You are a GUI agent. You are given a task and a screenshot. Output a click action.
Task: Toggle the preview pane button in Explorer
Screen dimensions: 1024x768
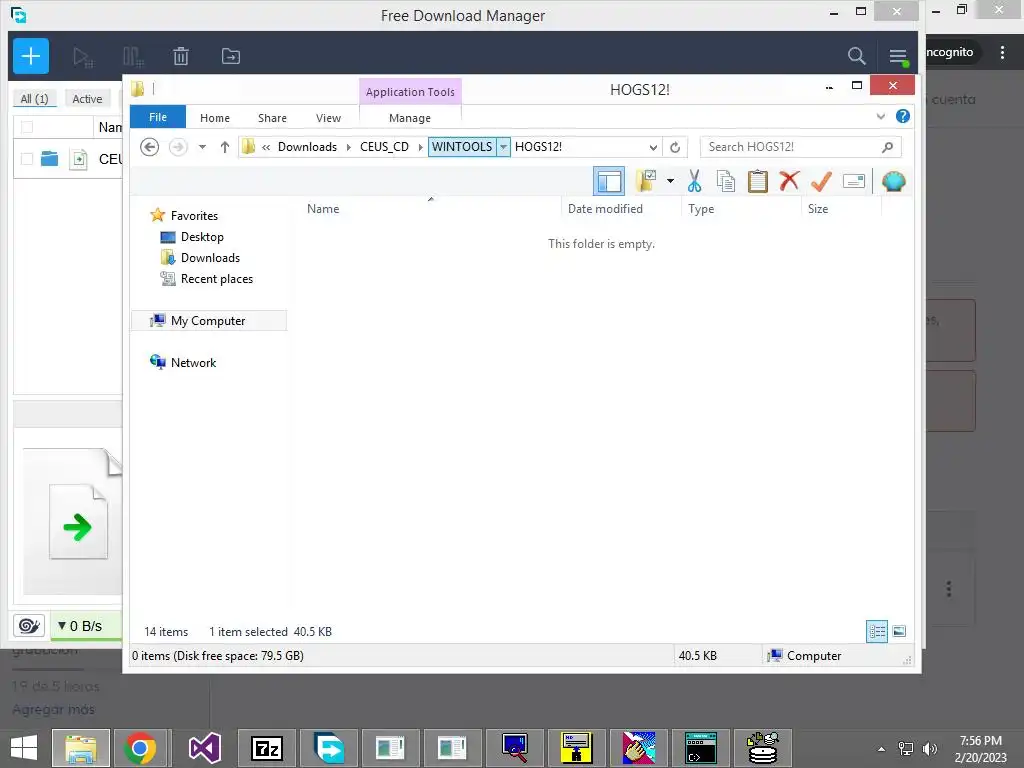(609, 182)
